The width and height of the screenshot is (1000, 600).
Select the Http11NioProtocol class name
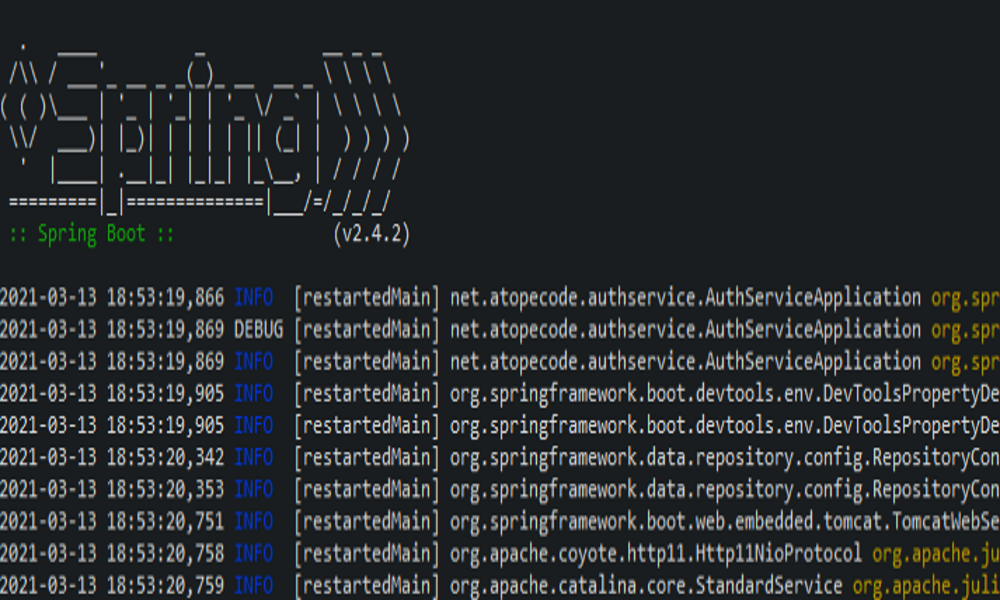pyautogui.click(x=780, y=552)
